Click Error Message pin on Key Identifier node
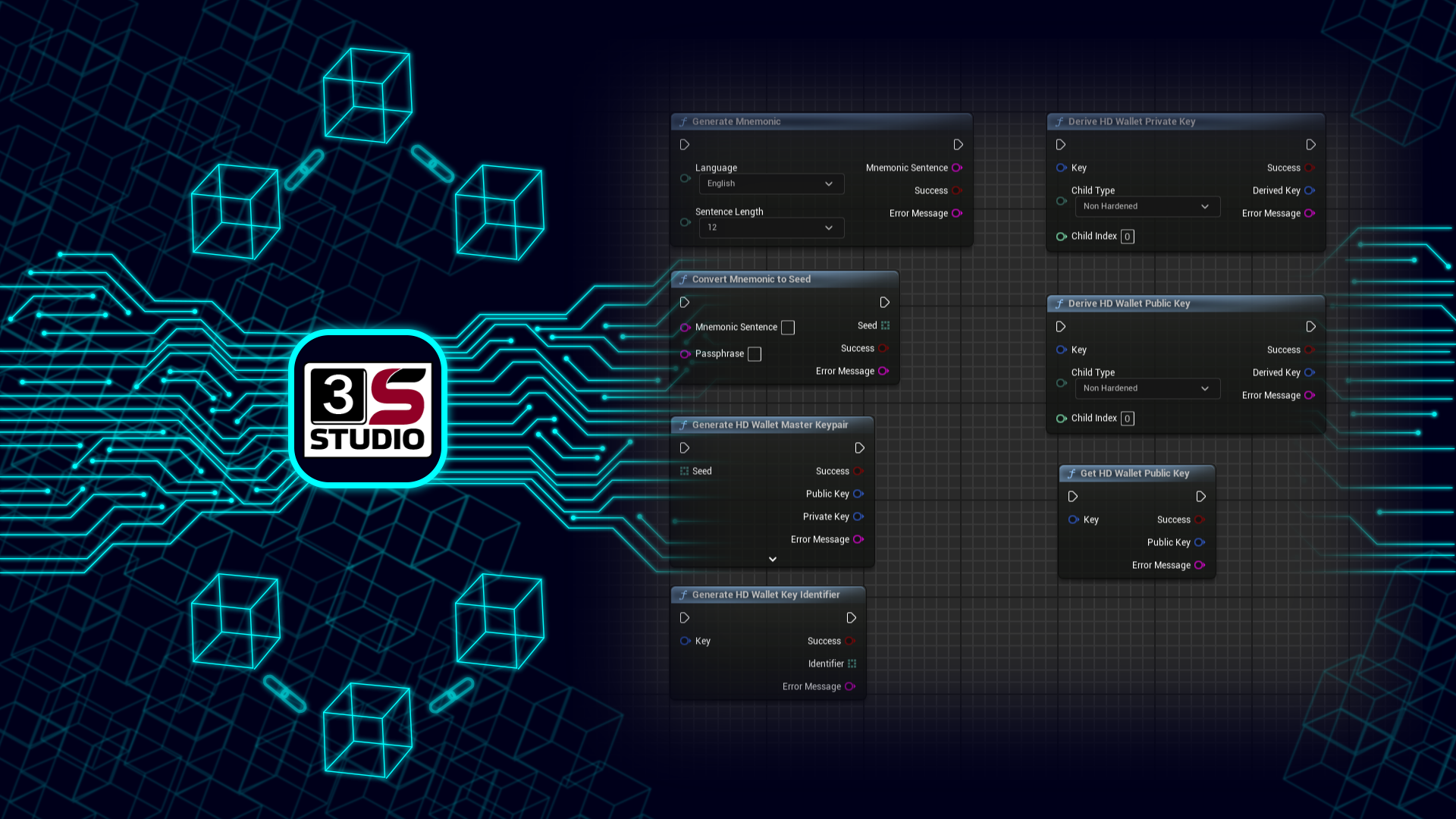The image size is (1456, 819). point(850,686)
